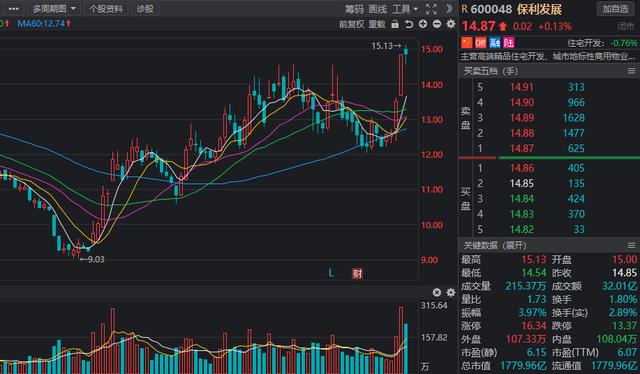Click the 振幅 3.97% value
This screenshot has width=640, height=374.
[532, 313]
